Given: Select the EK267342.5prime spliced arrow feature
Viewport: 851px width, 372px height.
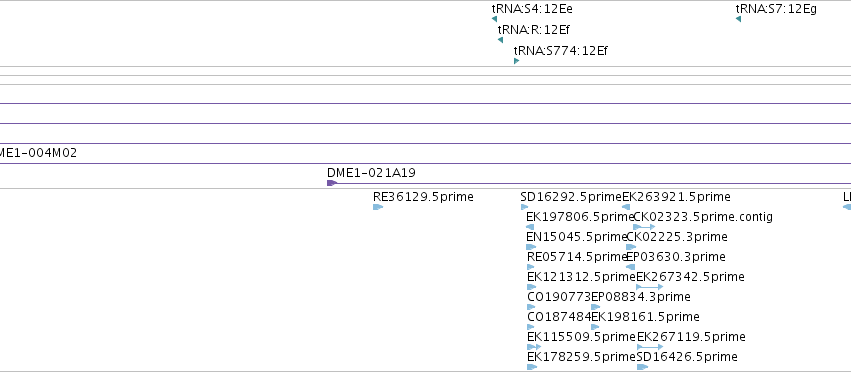Looking at the screenshot, I should (650, 287).
